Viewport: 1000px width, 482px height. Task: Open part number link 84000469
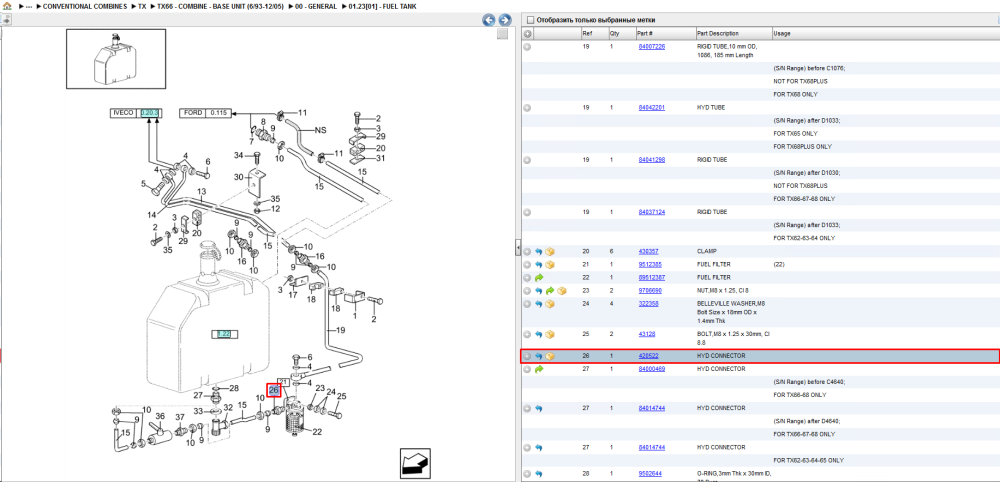point(652,369)
